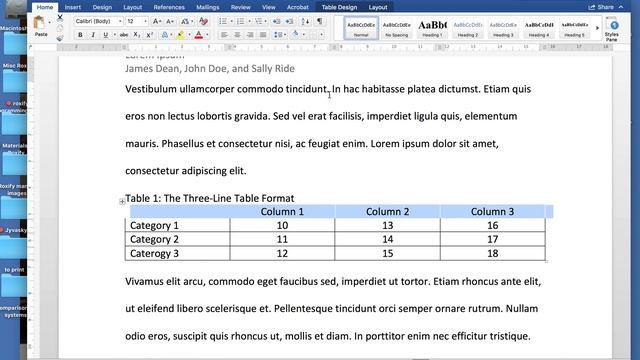The height and width of the screenshot is (360, 640).
Task: Open the Acrobat tab
Action: (298, 7)
